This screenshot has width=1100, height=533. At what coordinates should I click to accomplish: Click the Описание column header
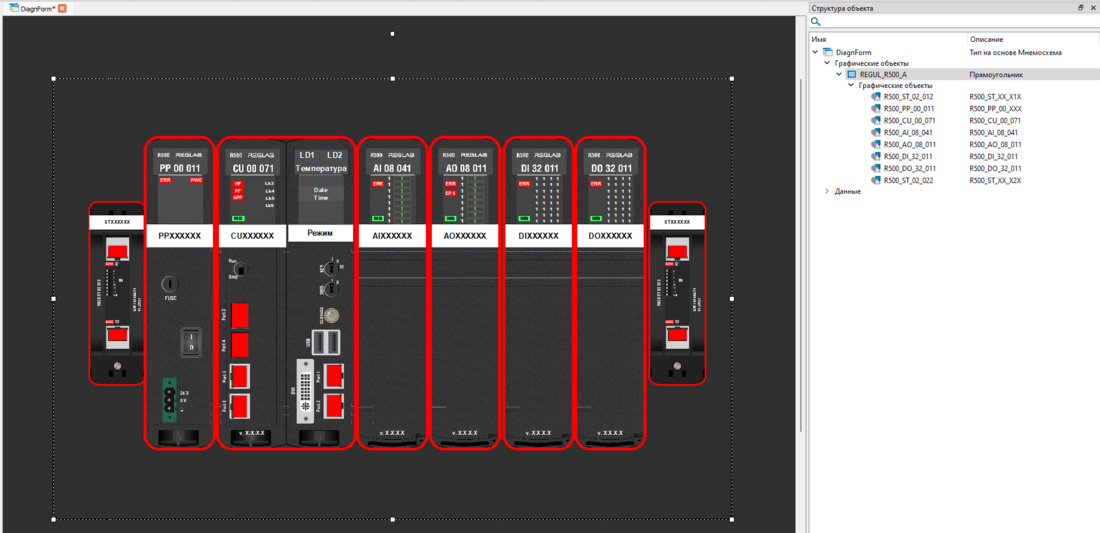click(x=986, y=39)
